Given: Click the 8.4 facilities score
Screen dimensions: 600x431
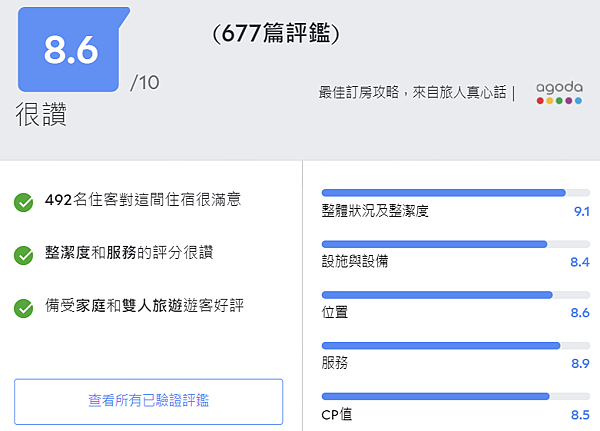Looking at the screenshot, I should click(580, 263).
